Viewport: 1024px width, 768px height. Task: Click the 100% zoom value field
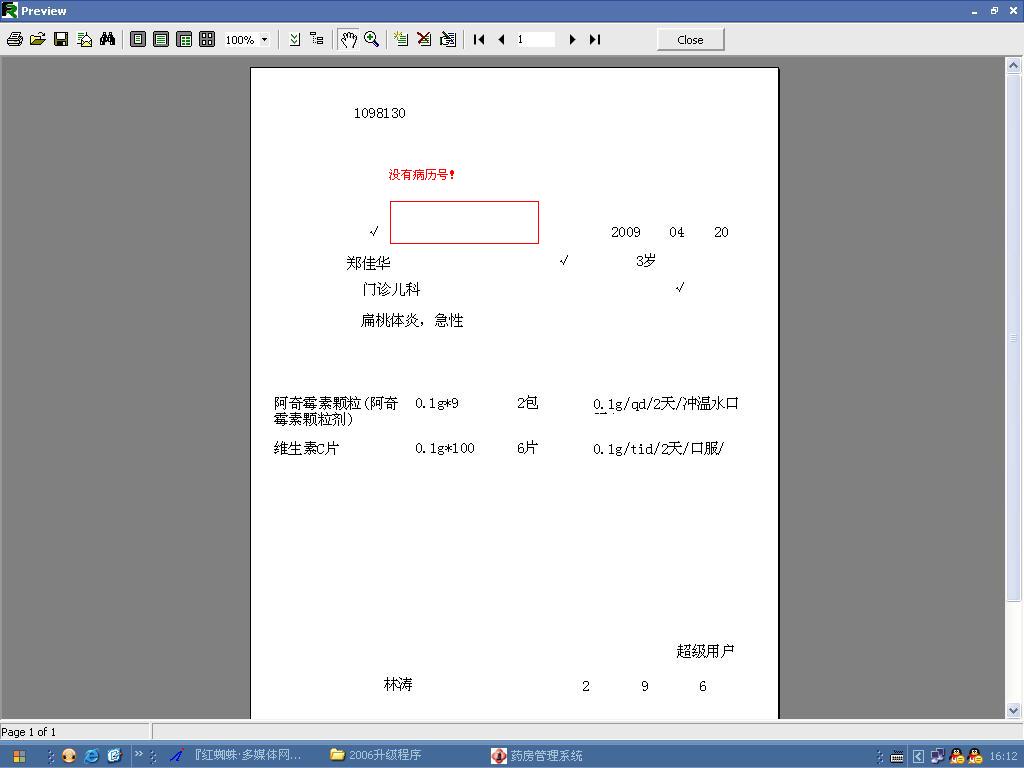tap(240, 40)
